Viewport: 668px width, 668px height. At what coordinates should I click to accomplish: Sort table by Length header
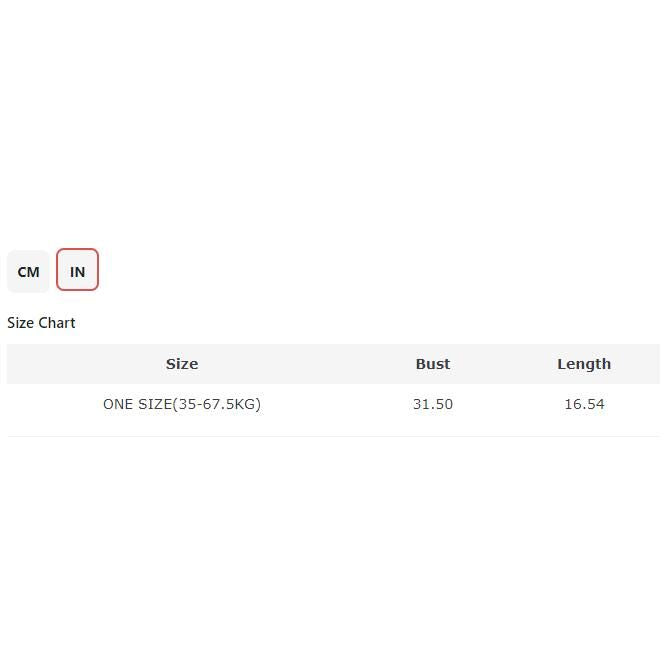click(x=584, y=364)
